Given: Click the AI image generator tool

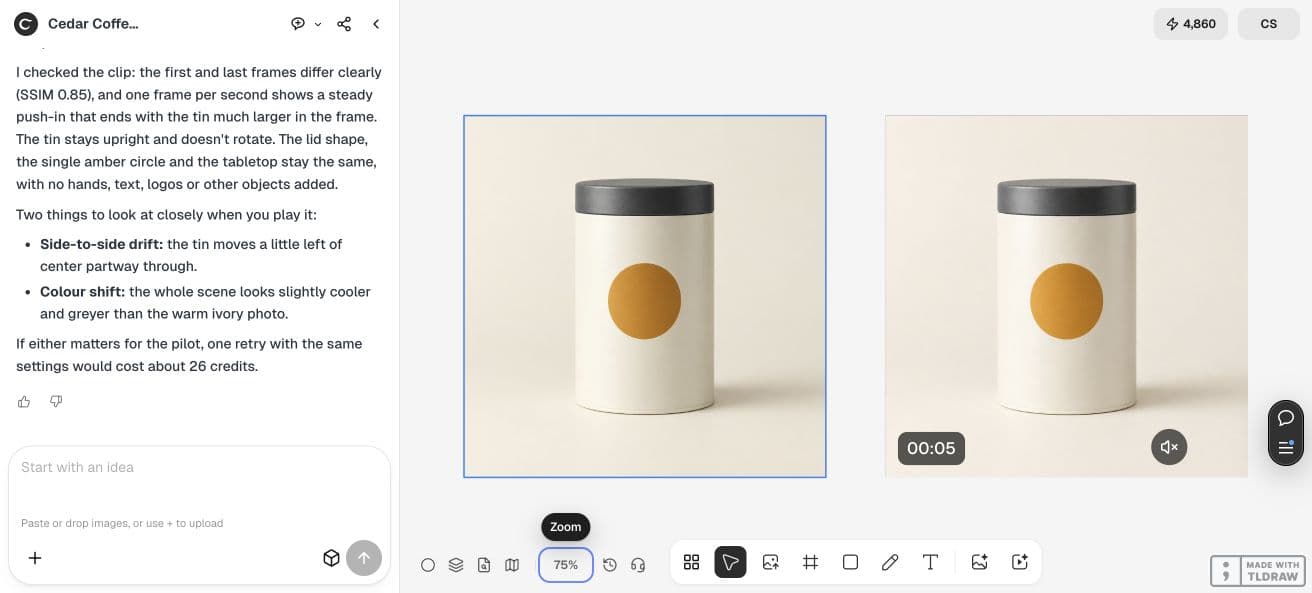Looking at the screenshot, I should (980, 562).
